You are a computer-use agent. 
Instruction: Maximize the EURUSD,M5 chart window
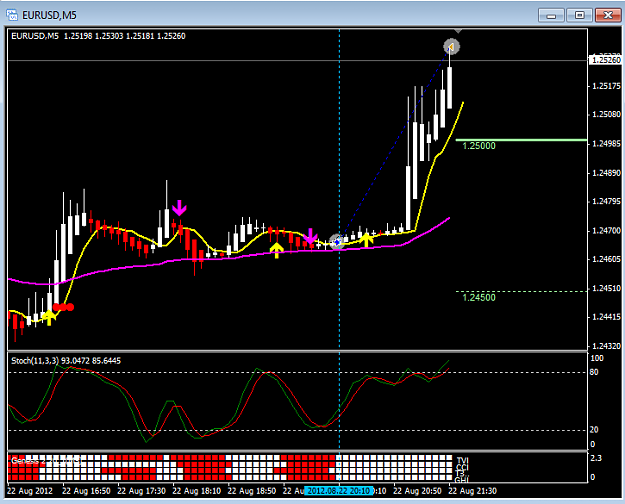pos(580,16)
